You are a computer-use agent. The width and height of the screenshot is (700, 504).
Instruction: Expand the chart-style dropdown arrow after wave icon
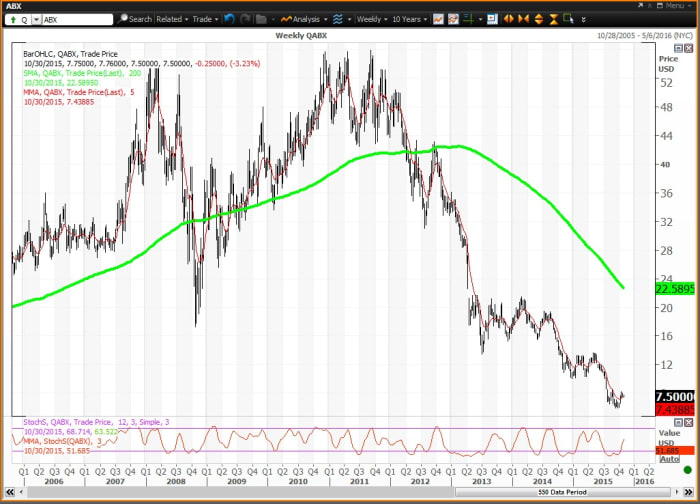349,20
